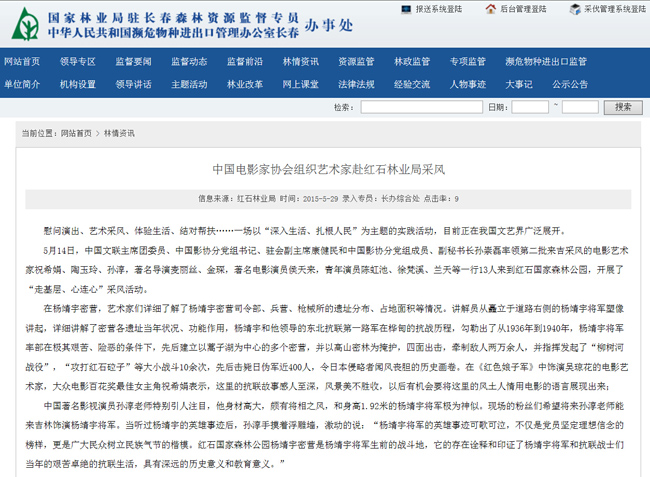
Task: Open the 濒危物种进出口监管 menu item
Action: 546,62
